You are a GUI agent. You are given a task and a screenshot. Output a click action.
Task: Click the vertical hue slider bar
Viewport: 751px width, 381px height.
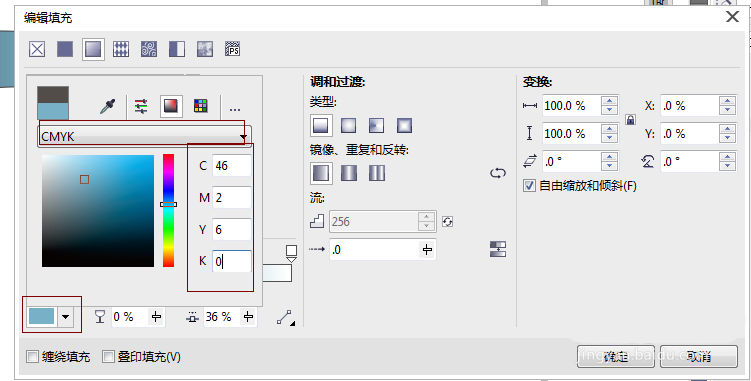tap(168, 210)
